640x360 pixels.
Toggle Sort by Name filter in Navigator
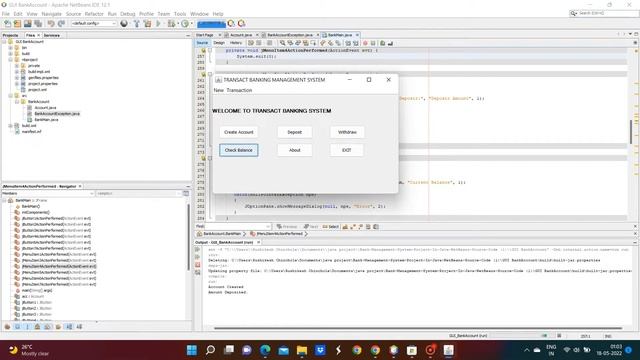click(69, 327)
